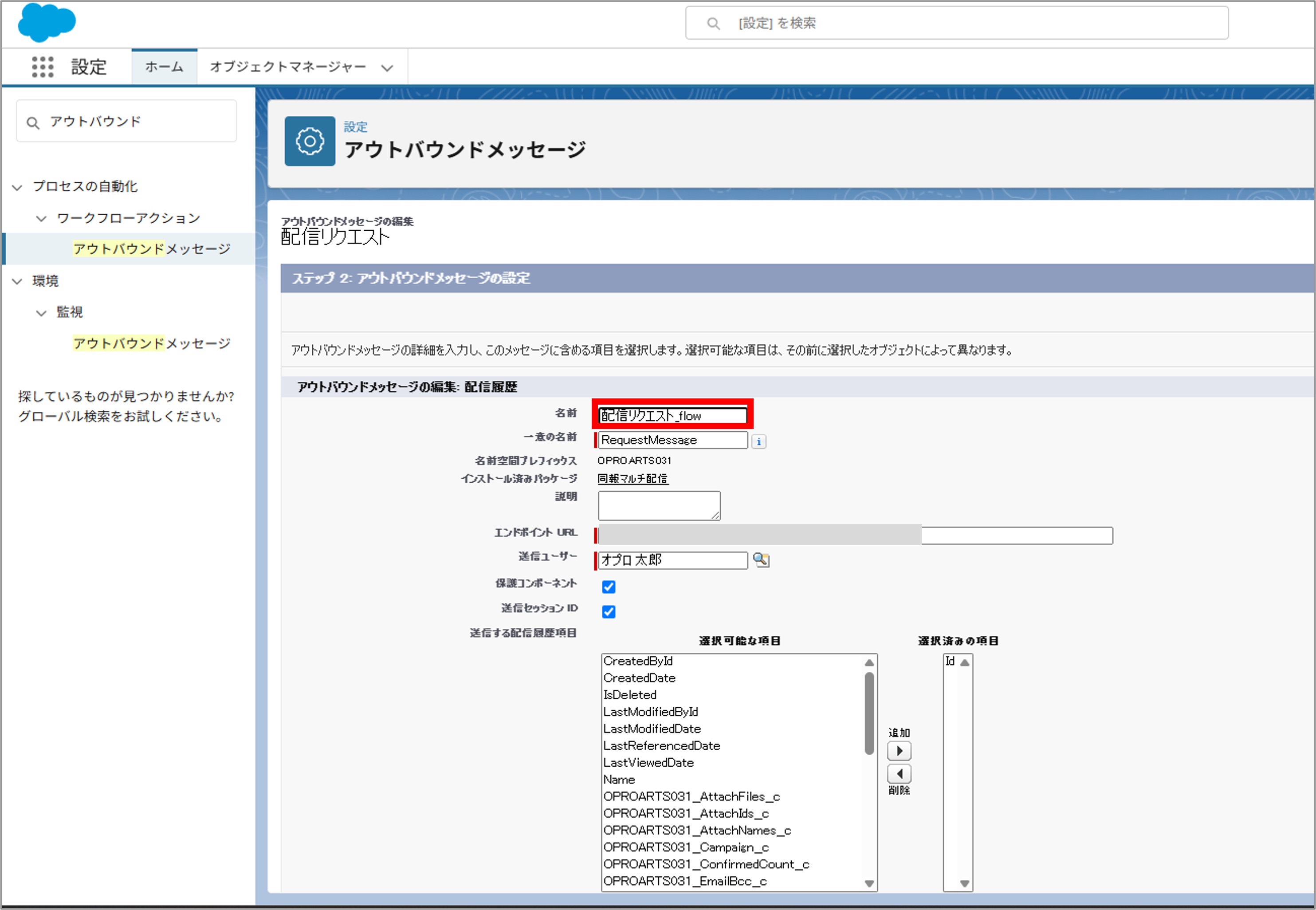
Task: Open user lookup magnifier next to 送信ユーザー
Action: (x=761, y=560)
